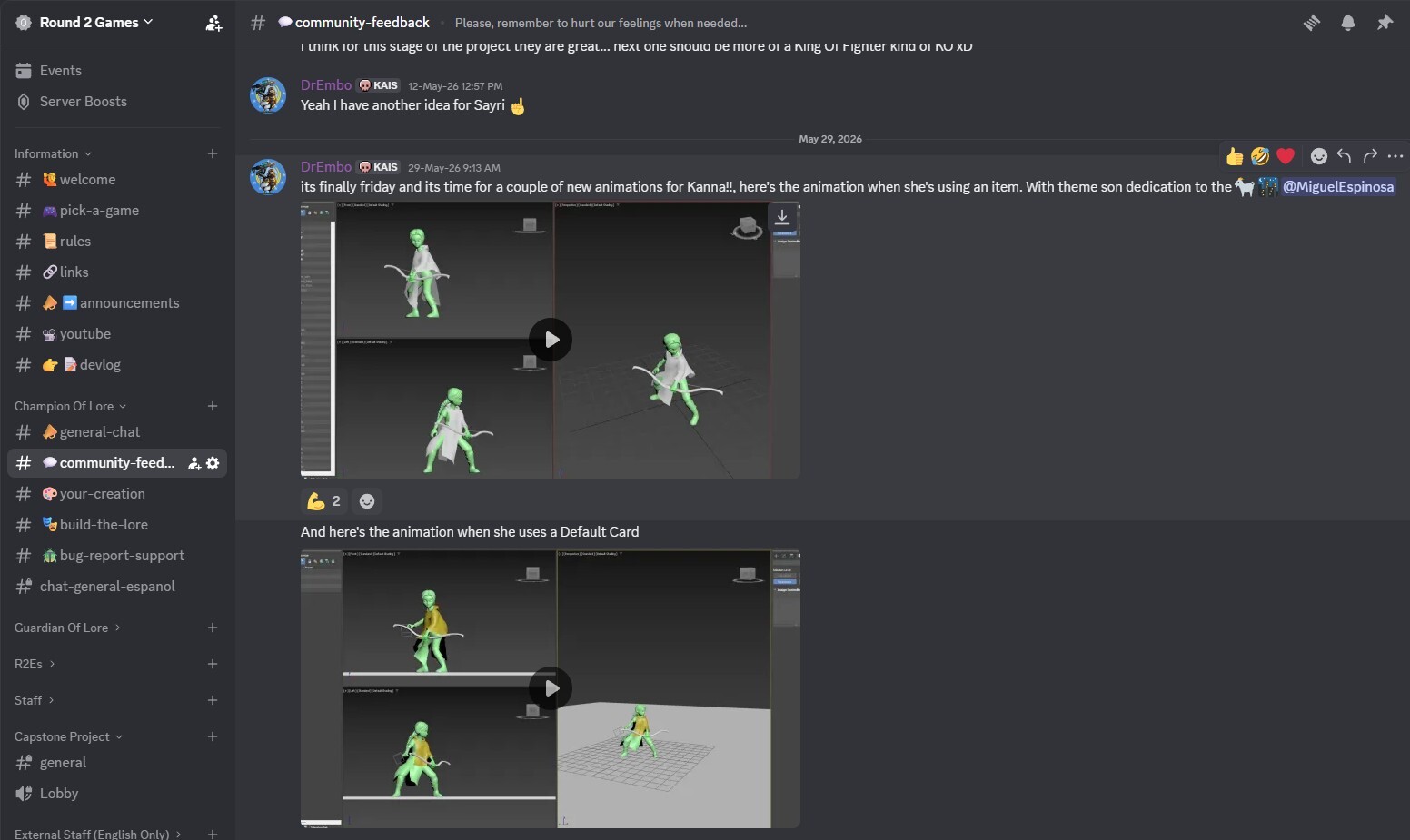Add a channel to Guardian Of Lore

[x=213, y=628]
